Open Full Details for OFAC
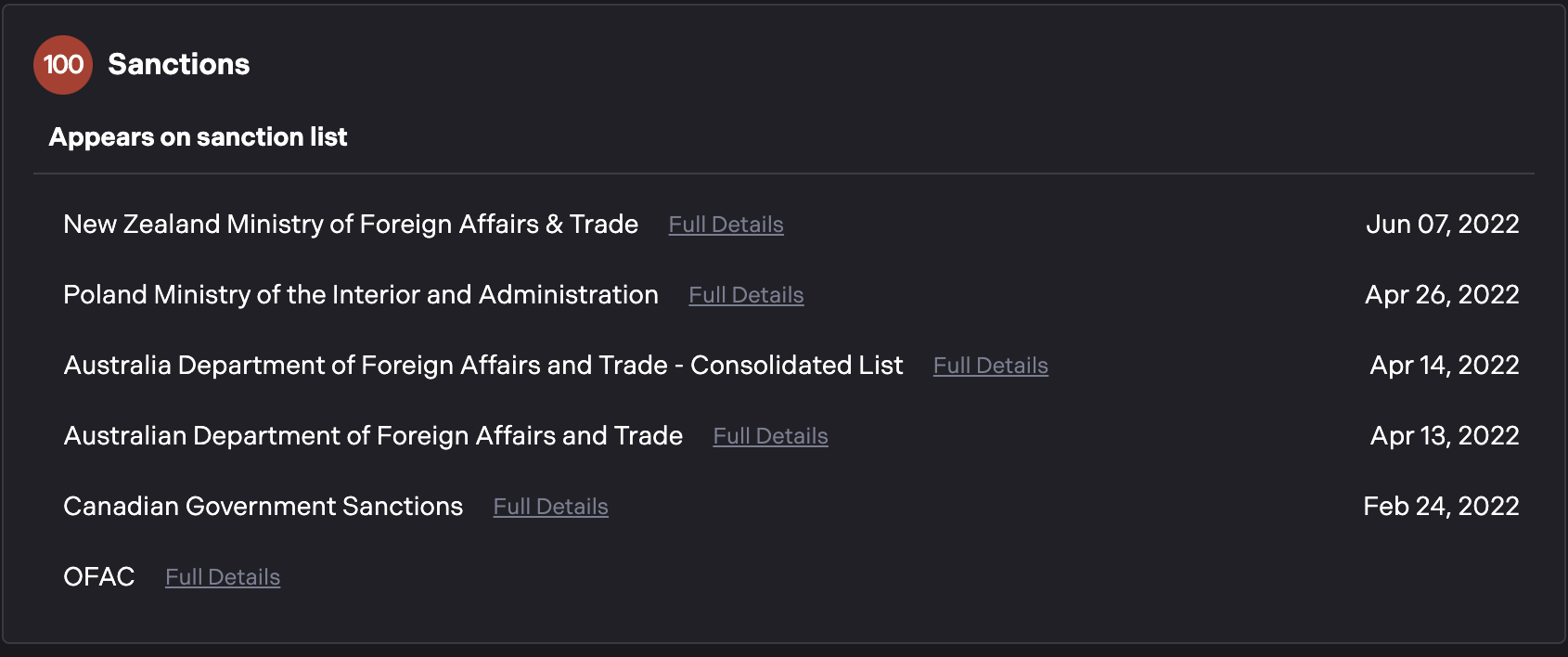 (x=223, y=577)
